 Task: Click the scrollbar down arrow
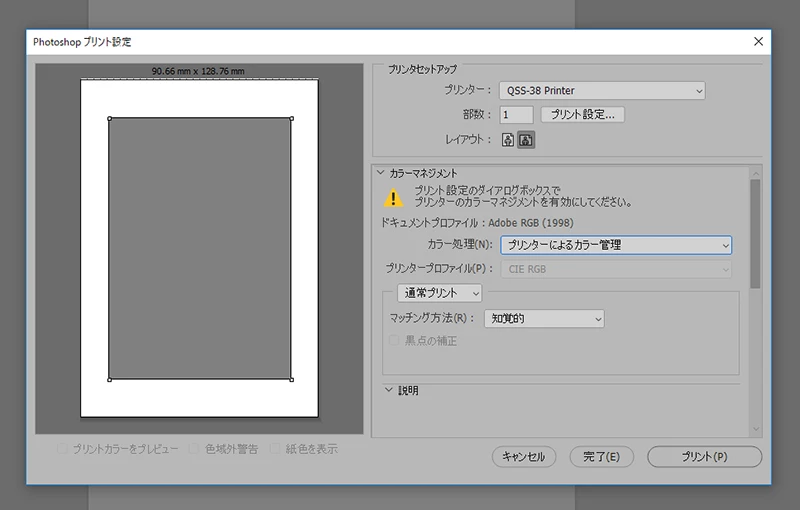coord(756,429)
